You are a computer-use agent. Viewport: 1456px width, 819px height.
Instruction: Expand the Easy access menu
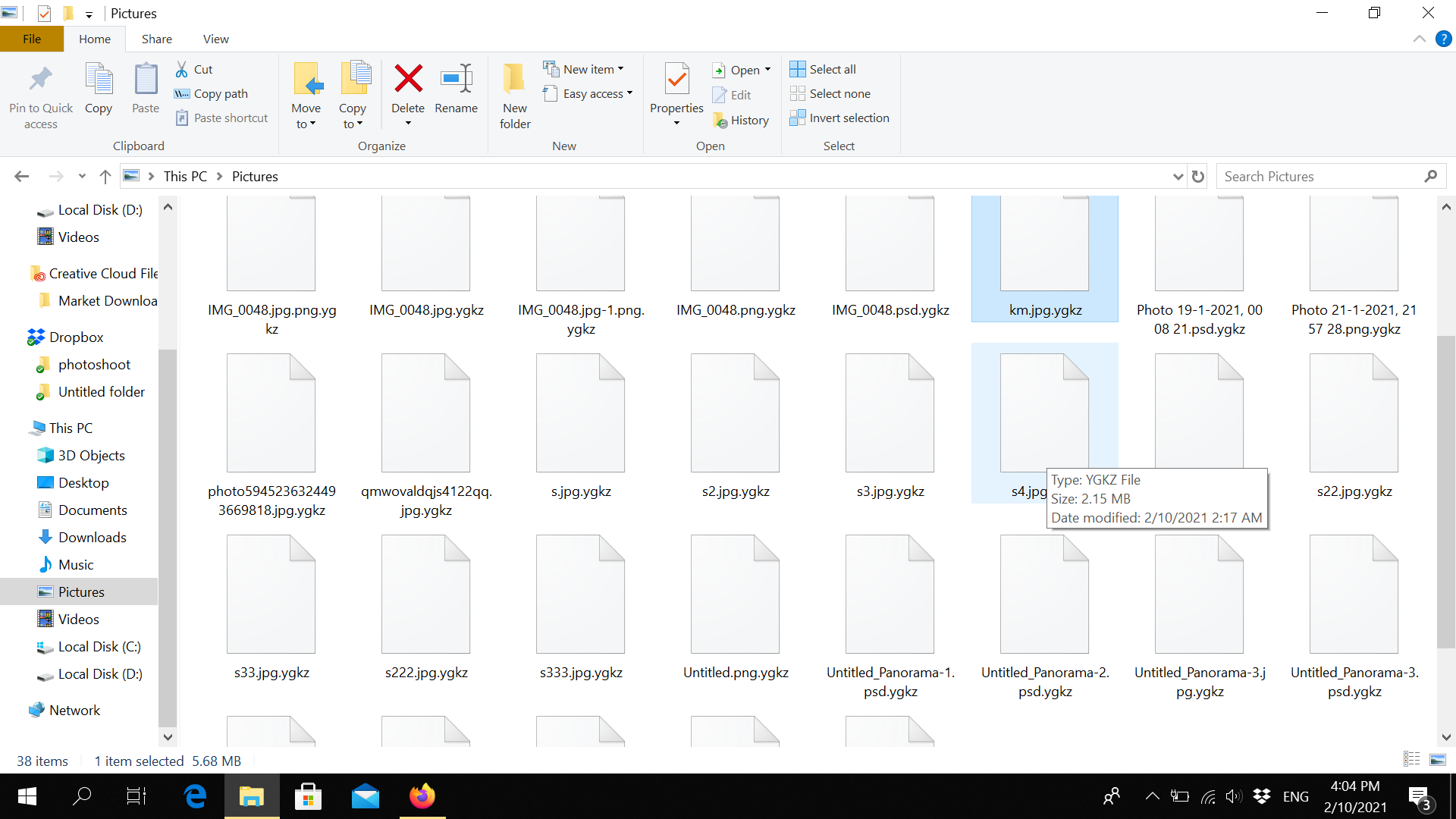588,93
